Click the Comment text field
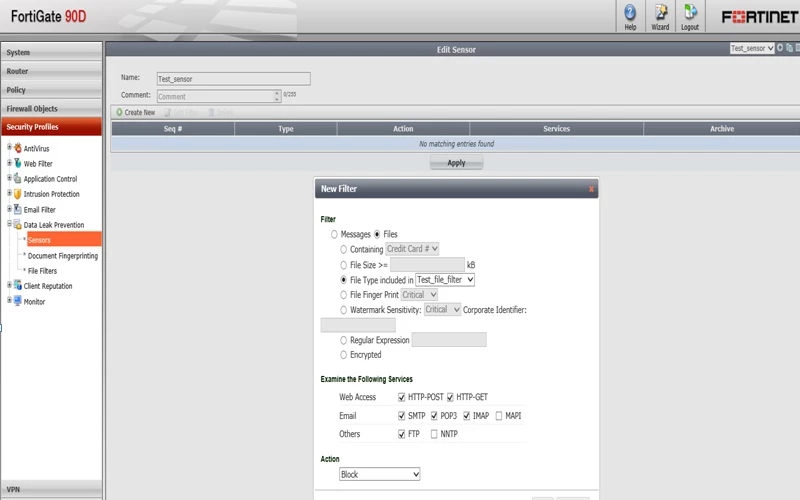This screenshot has height=500, width=800. pos(218,96)
